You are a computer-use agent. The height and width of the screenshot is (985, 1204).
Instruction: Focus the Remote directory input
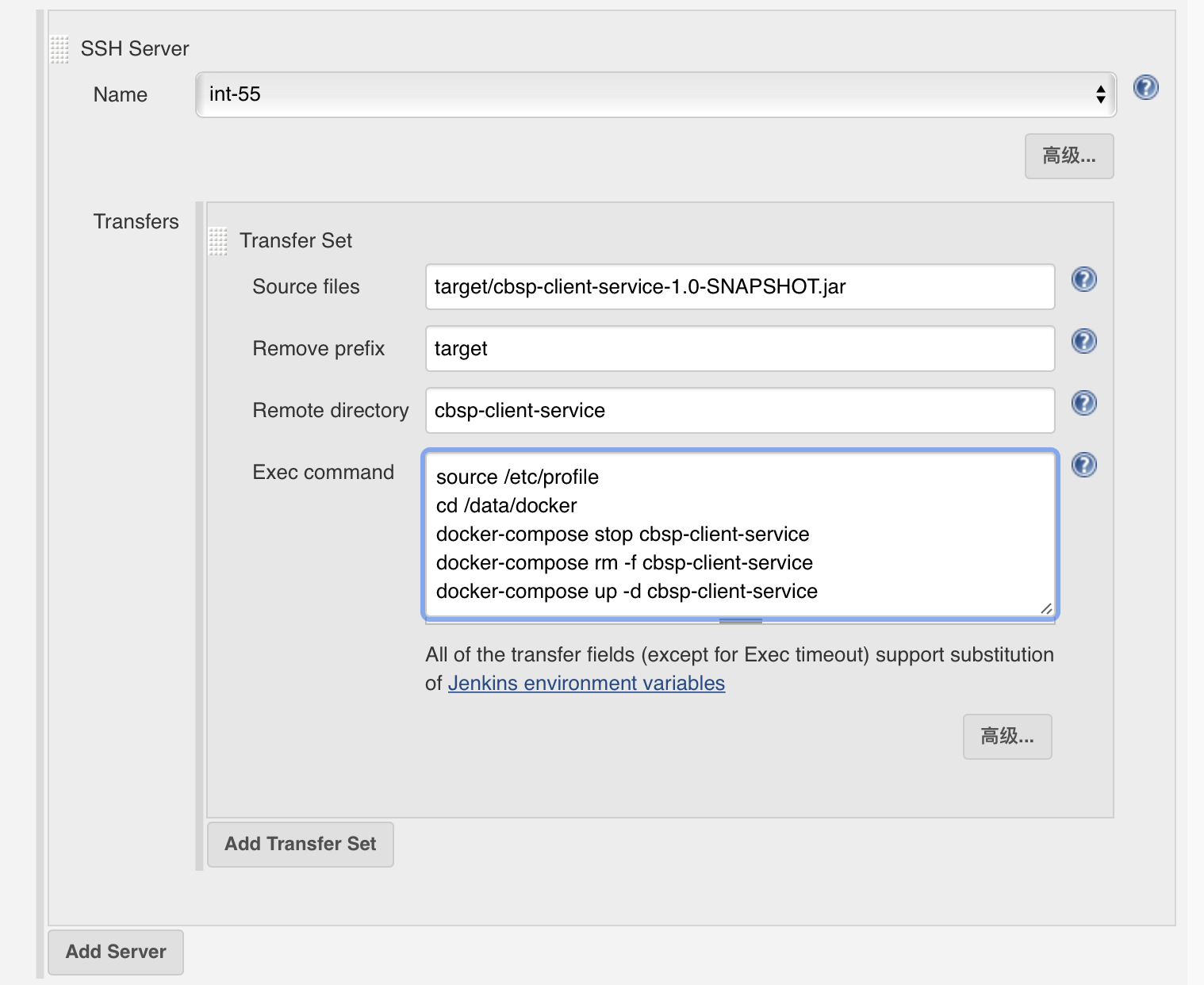pos(740,410)
